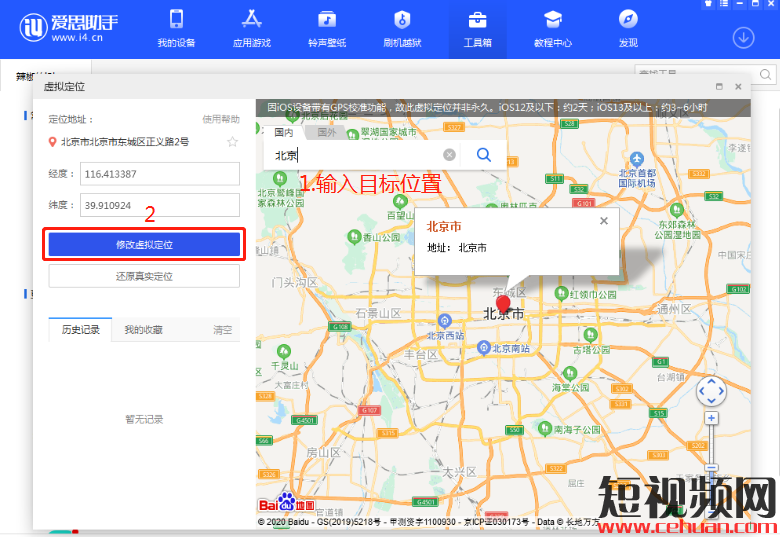Click the 爱思助手 logo

(x=69, y=27)
